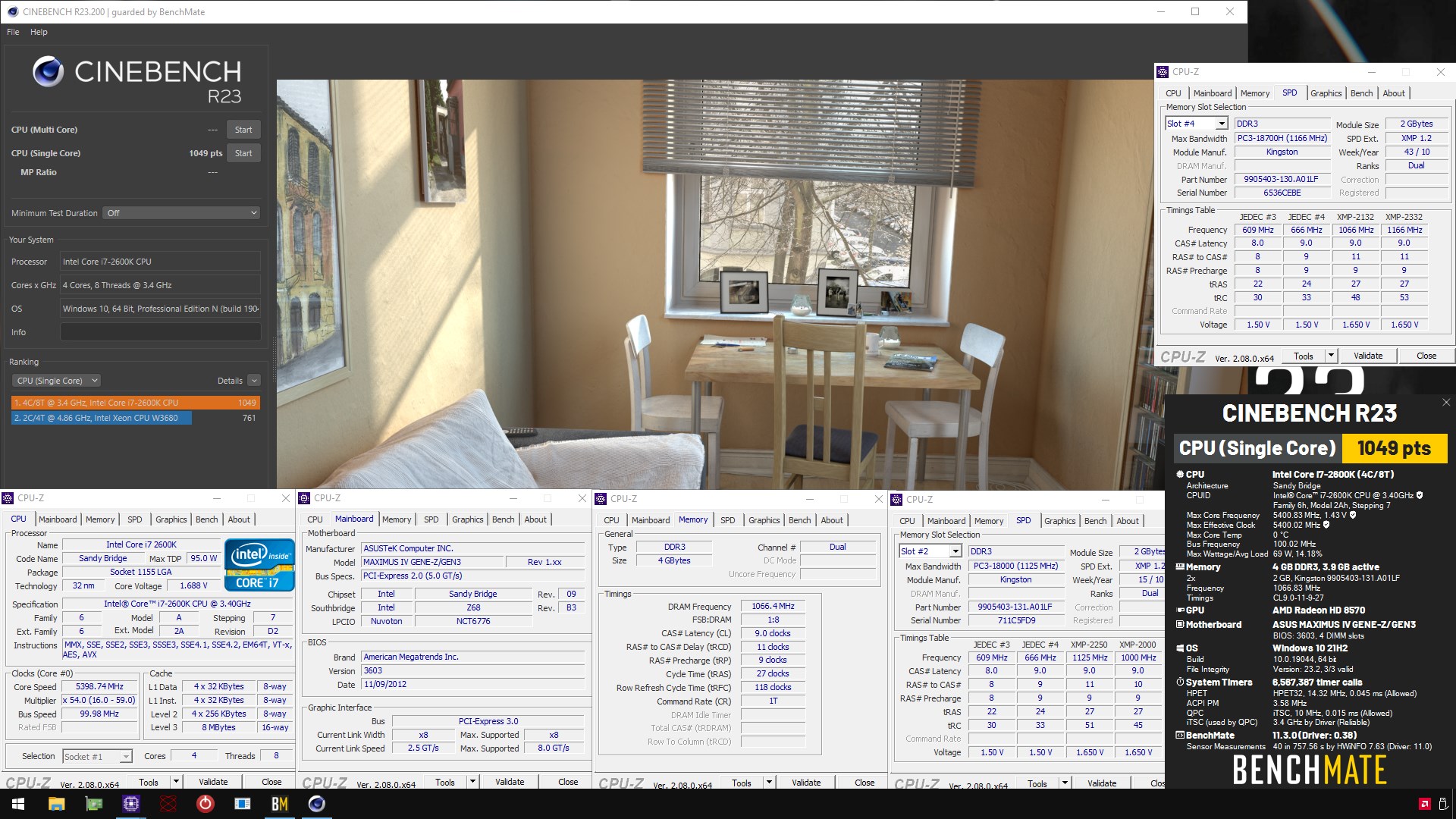Switch to Cinebench via its taskbar icon
This screenshot has width=1456, height=819.
pyautogui.click(x=317, y=804)
